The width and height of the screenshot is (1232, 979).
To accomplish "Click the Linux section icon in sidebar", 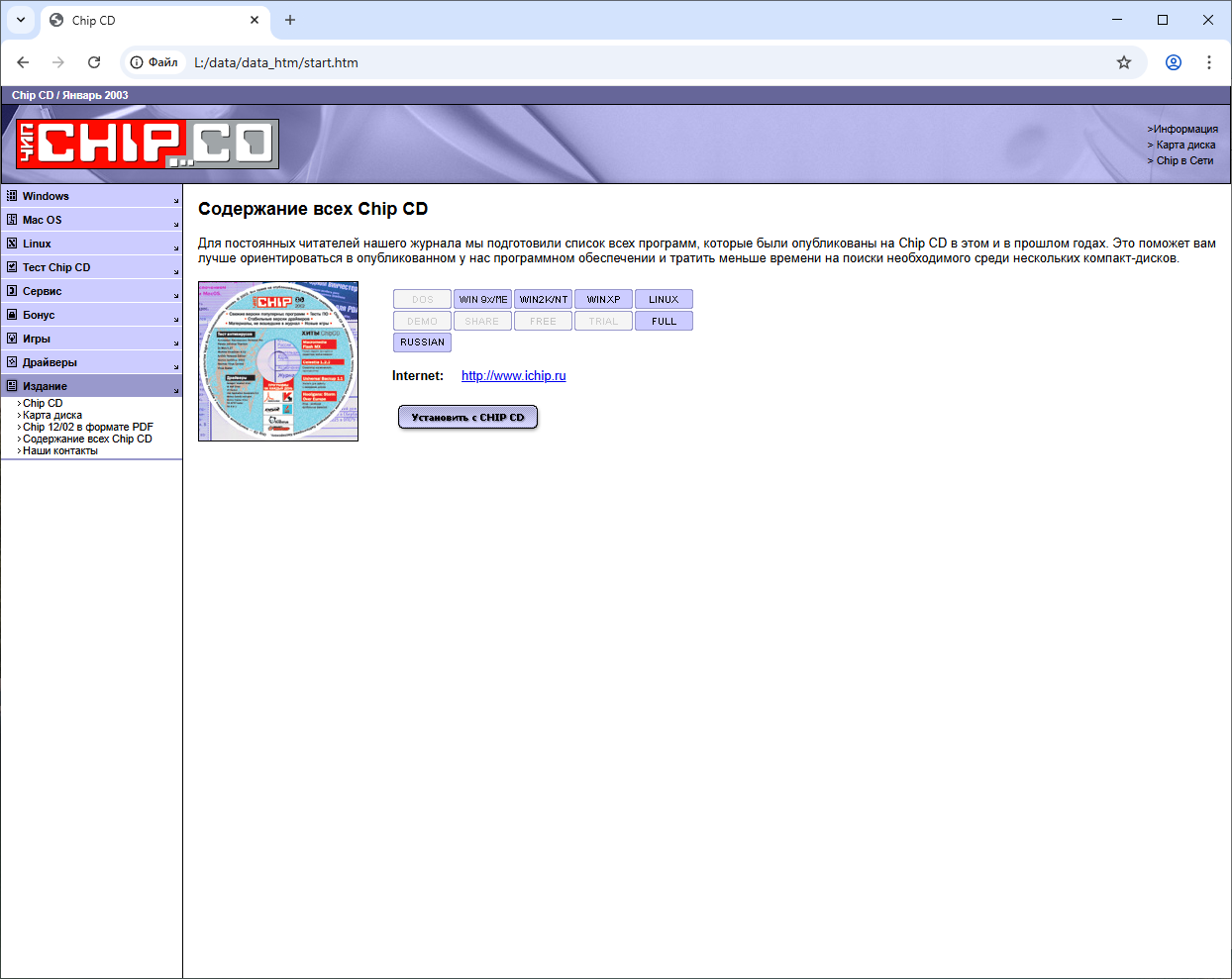I will click(x=12, y=244).
